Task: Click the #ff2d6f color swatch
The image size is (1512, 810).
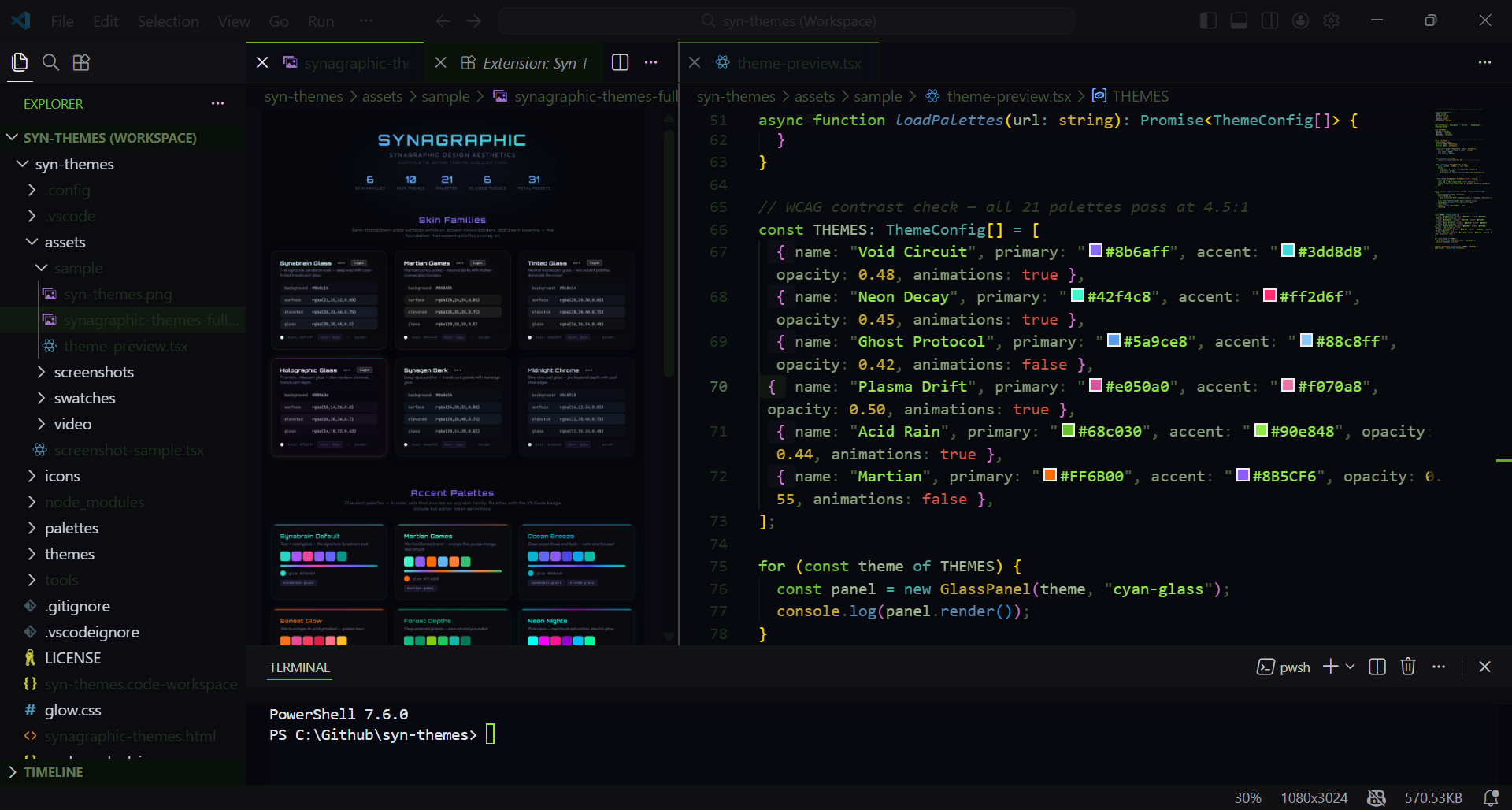Action: tap(1270, 295)
